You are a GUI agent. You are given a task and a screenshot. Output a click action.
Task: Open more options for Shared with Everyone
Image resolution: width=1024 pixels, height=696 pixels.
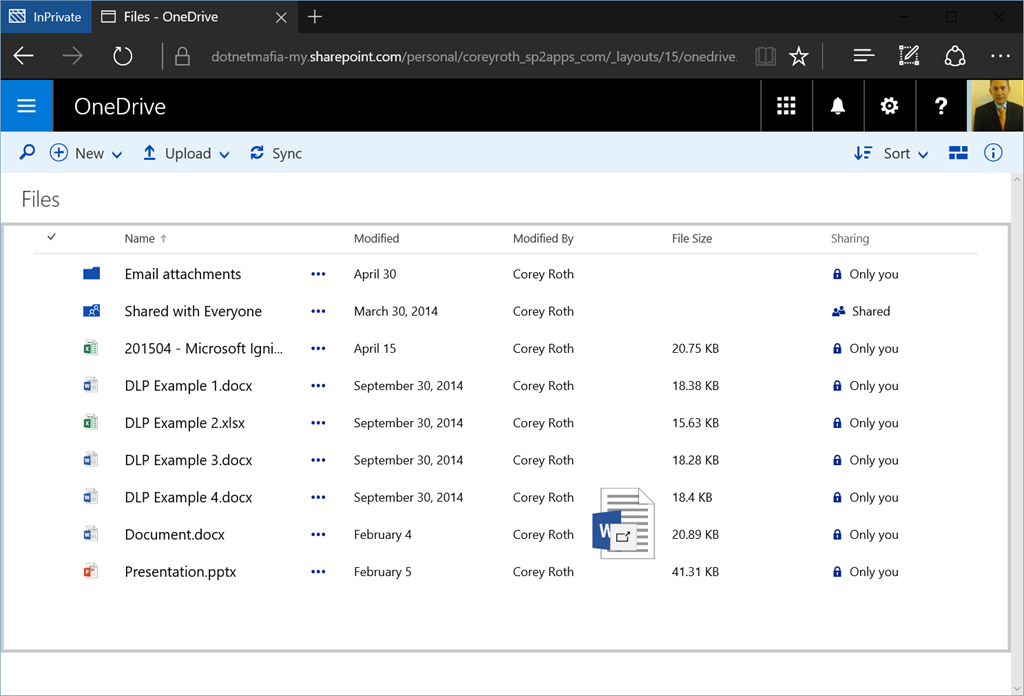click(318, 311)
